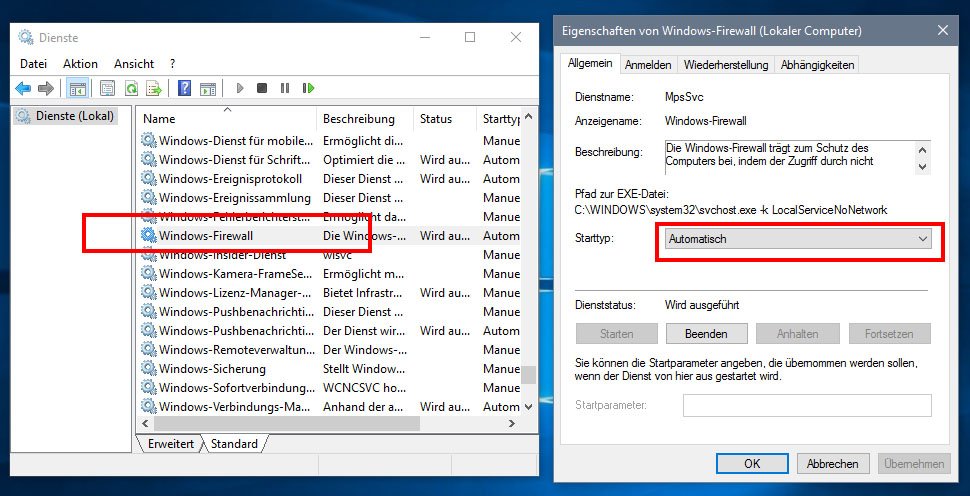This screenshot has height=496, width=970.
Task: Click description box scroll up arrow
Action: (923, 150)
